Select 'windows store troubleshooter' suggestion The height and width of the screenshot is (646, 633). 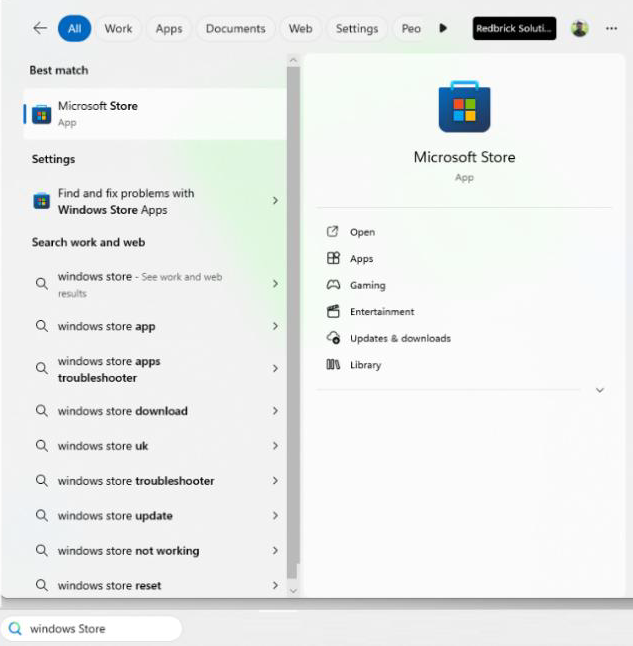click(x=155, y=481)
